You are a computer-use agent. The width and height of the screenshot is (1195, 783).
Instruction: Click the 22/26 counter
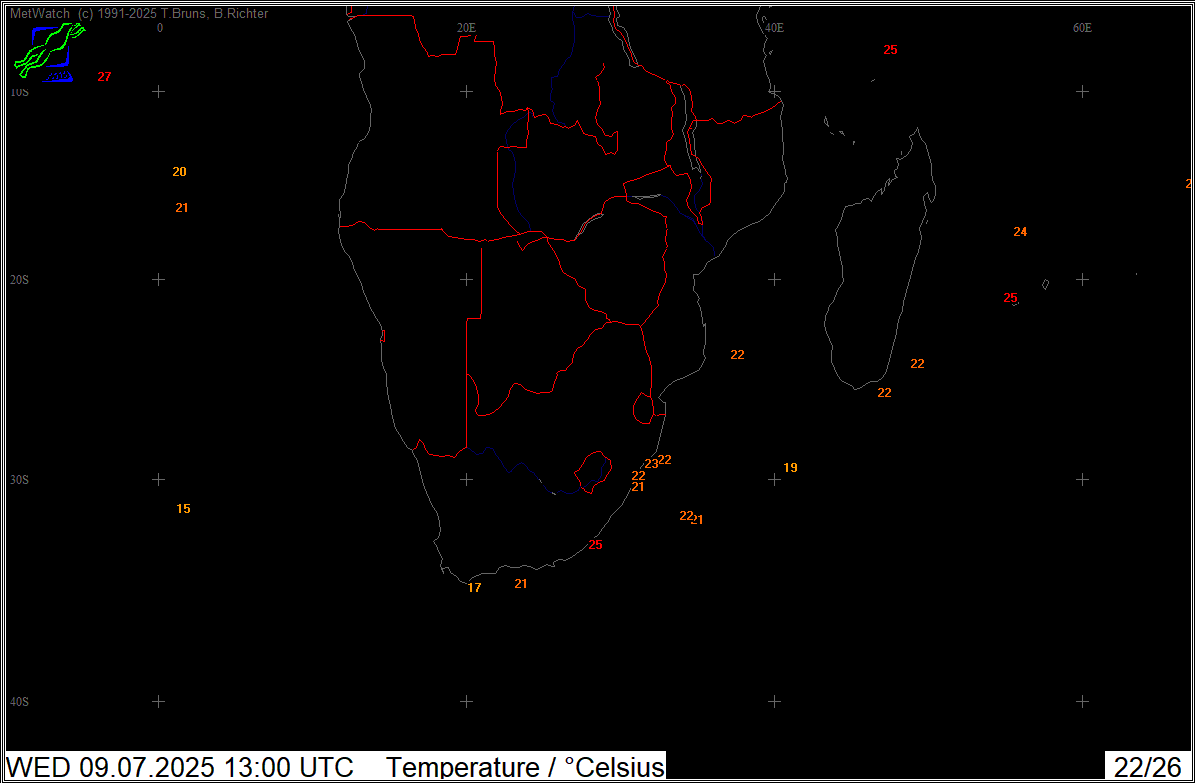click(x=1147, y=766)
